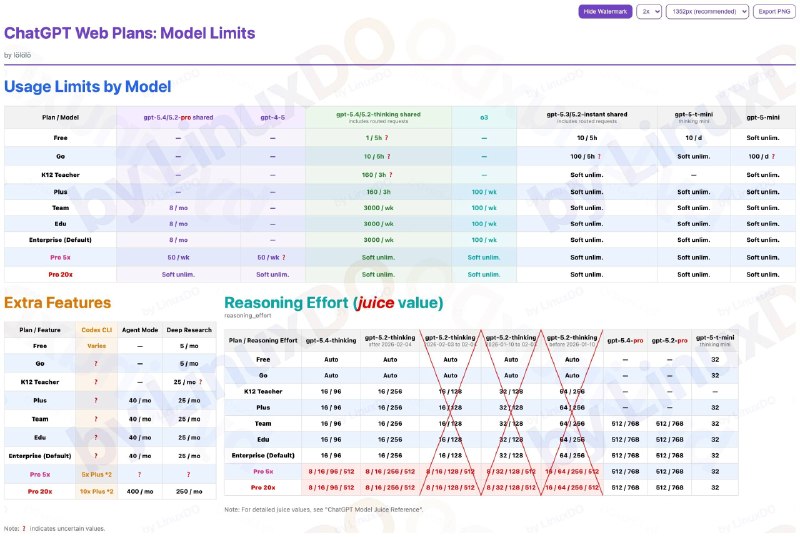Click the Usage Limits by Model heading
The image size is (800, 537).
point(87,87)
